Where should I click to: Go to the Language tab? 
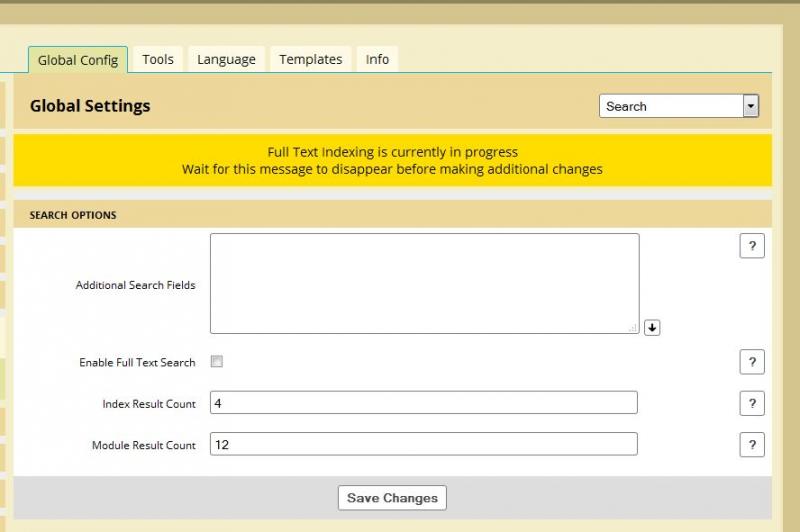(x=226, y=59)
